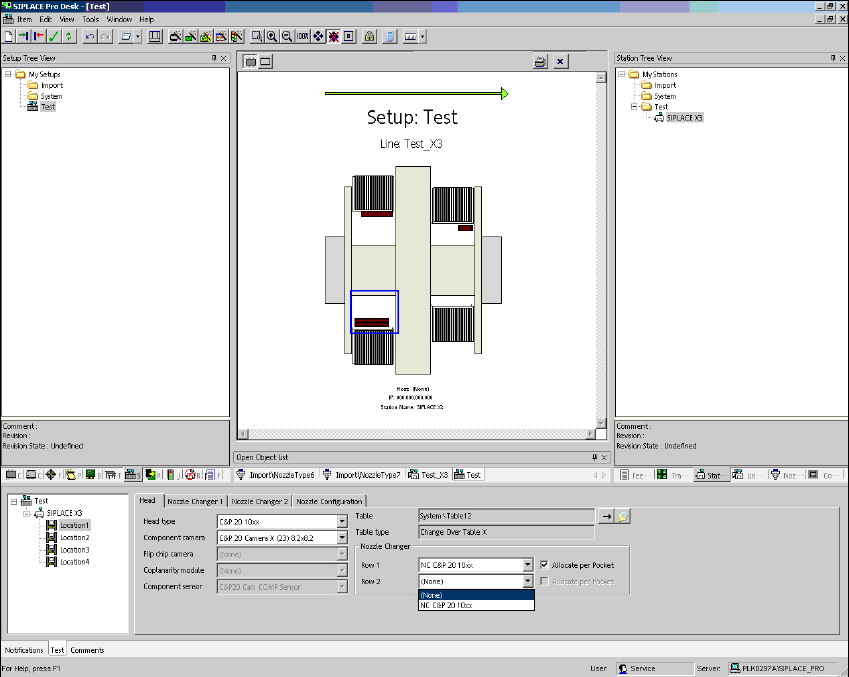Click the zoom 100% icon
The image size is (849, 677).
pos(303,37)
